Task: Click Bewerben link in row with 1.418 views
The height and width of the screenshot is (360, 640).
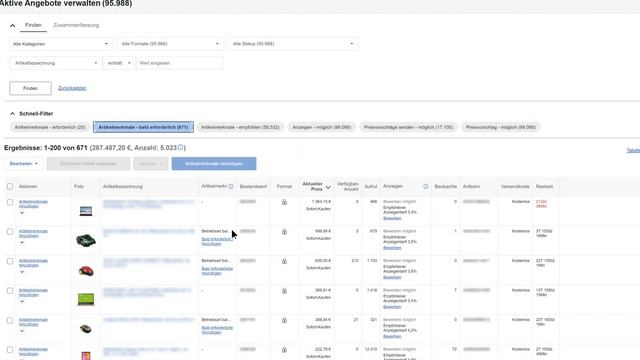Action: tap(392, 307)
